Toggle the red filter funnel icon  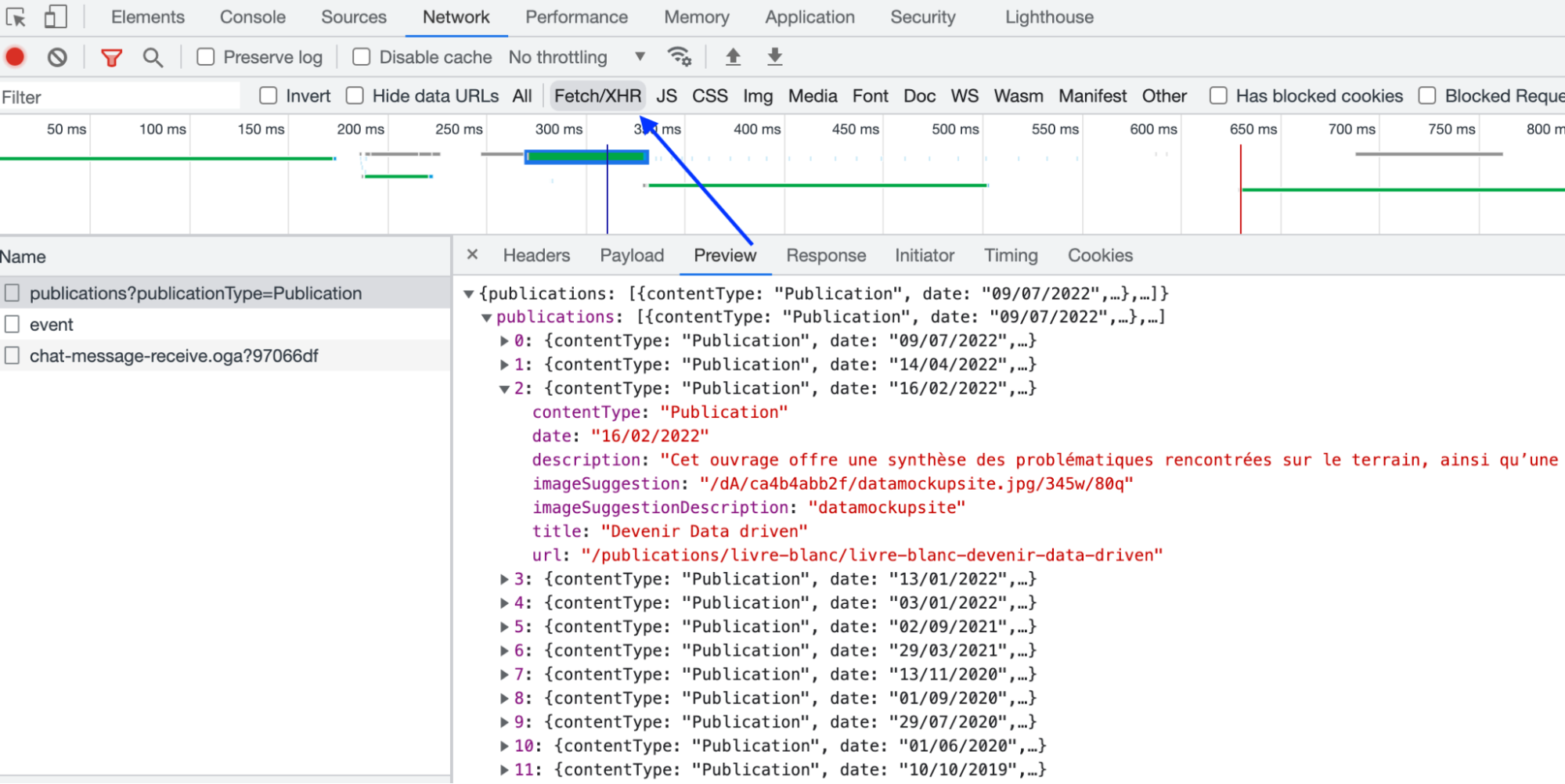(x=111, y=57)
